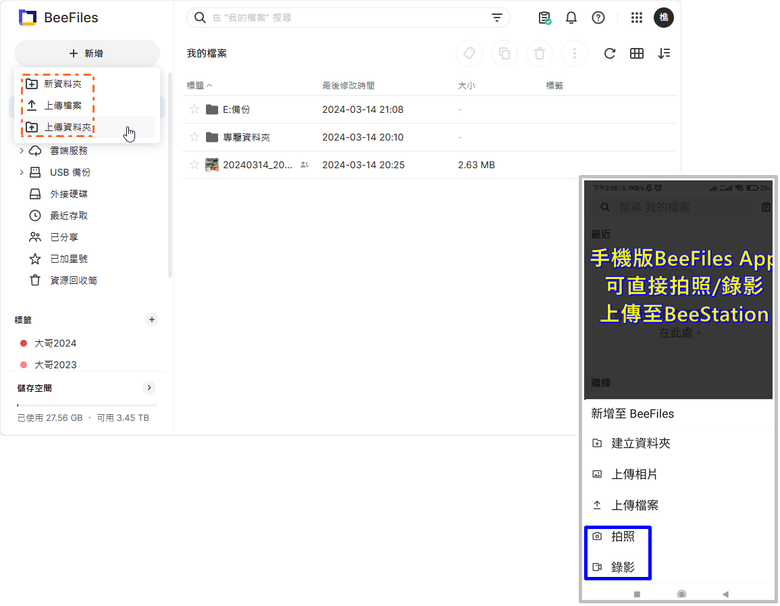The height and width of the screenshot is (606, 780).
Task: Click the user account avatar
Action: [664, 18]
